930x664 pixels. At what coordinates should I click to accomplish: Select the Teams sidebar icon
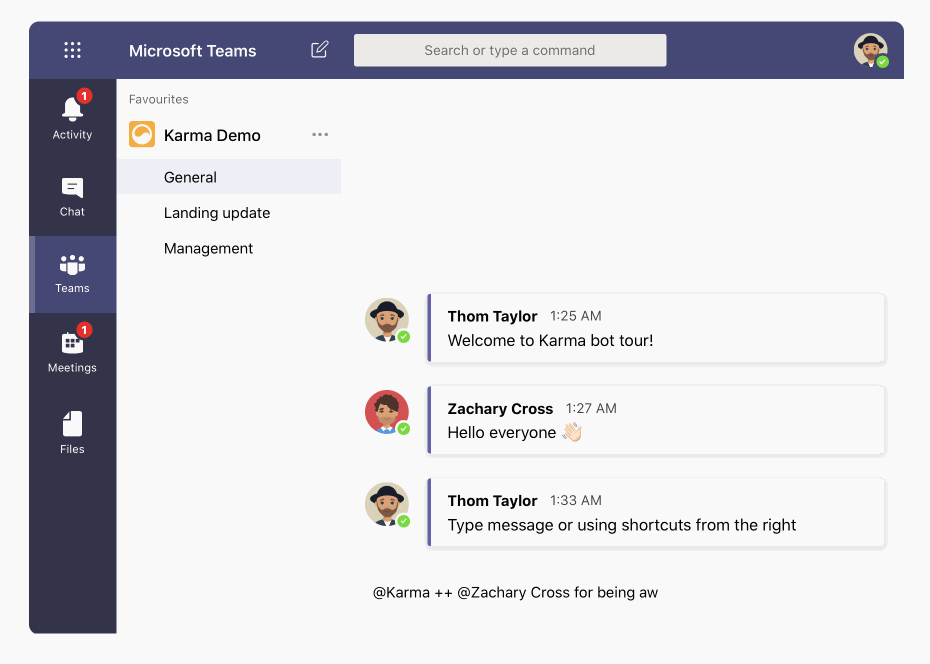point(72,274)
